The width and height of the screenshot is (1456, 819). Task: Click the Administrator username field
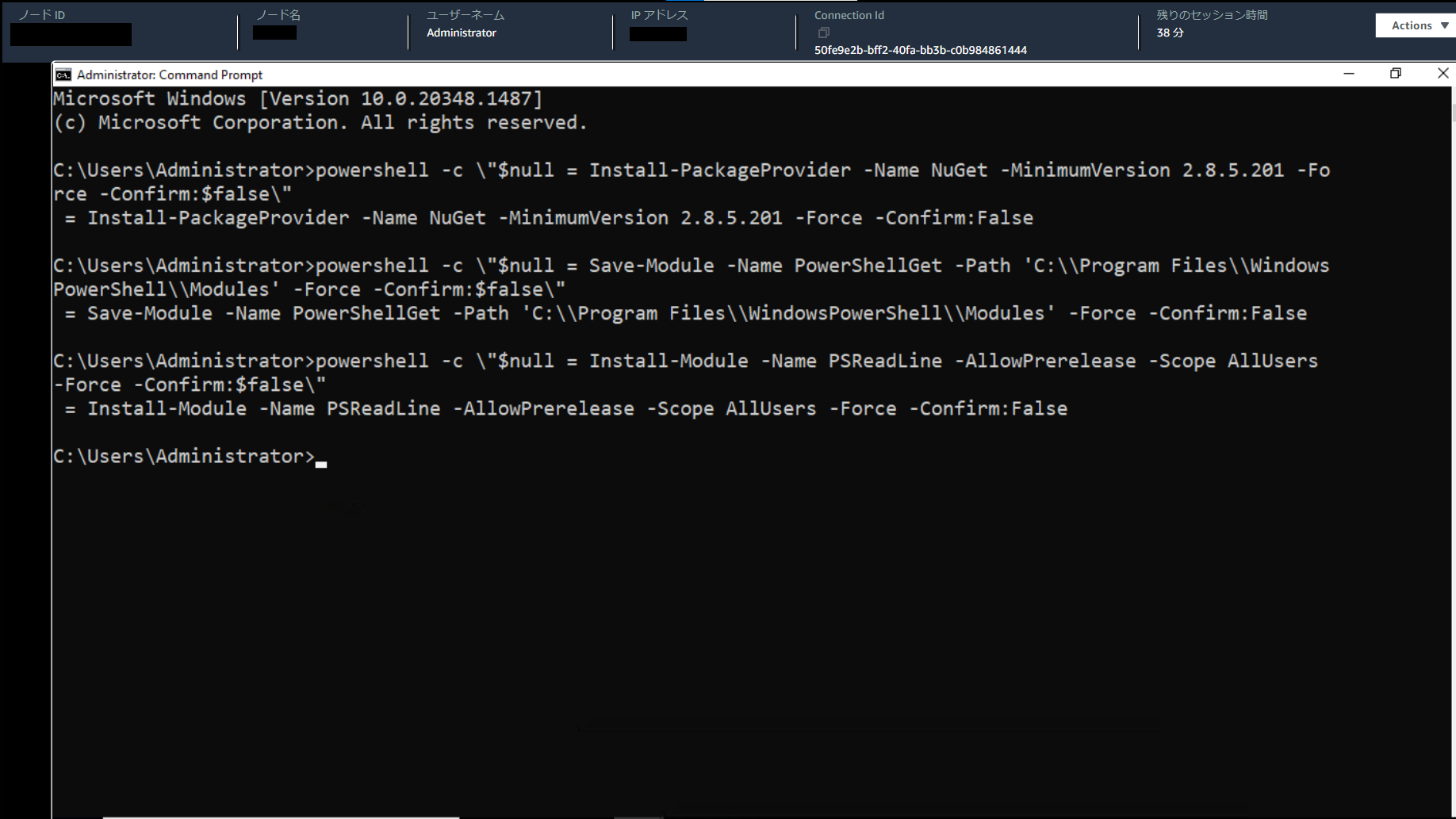pos(462,33)
